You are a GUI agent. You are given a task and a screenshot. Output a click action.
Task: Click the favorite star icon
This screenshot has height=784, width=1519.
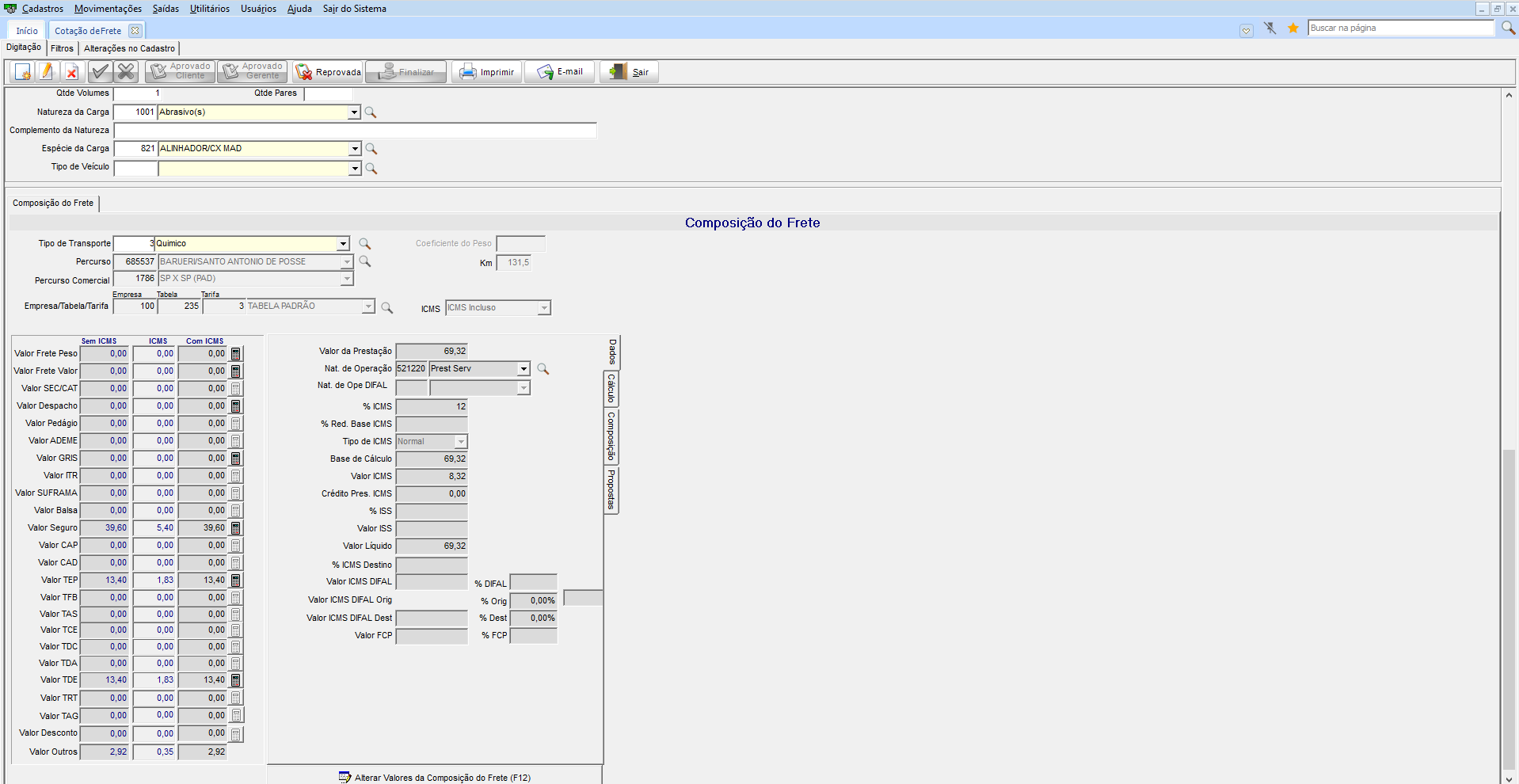[1293, 29]
